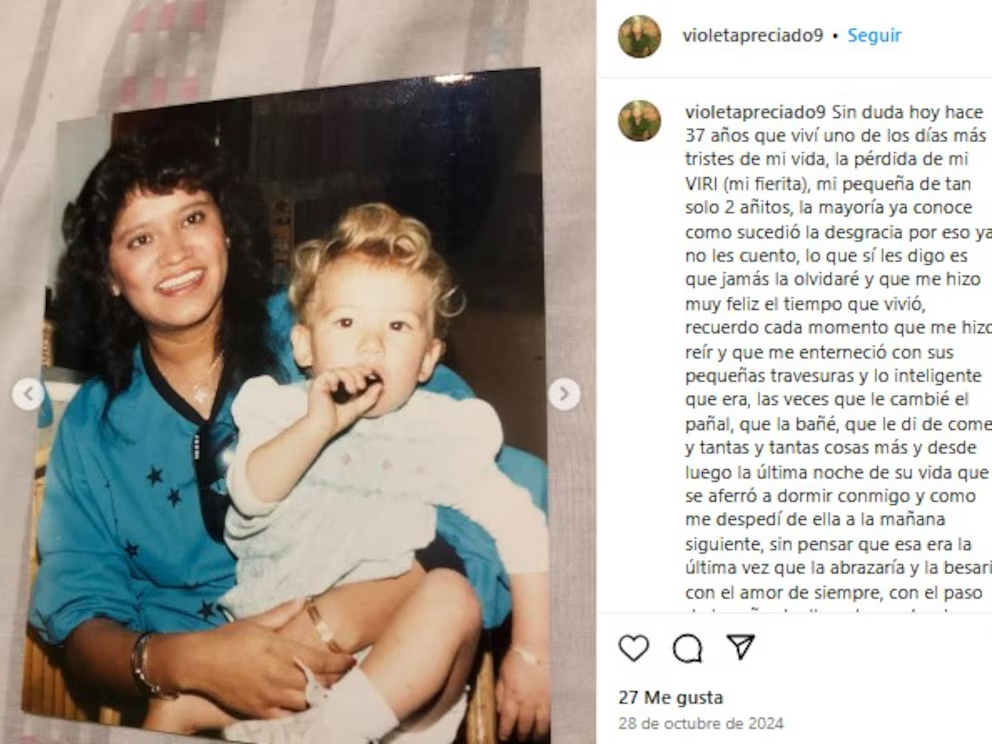Open the header profile avatar of violetapreciado9

coord(639,36)
